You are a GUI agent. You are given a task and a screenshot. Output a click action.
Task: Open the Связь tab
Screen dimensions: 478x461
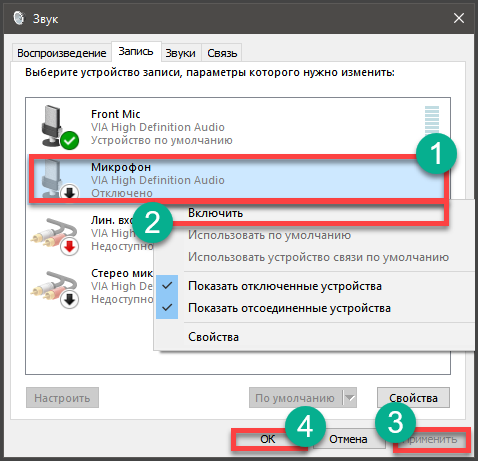(222, 53)
